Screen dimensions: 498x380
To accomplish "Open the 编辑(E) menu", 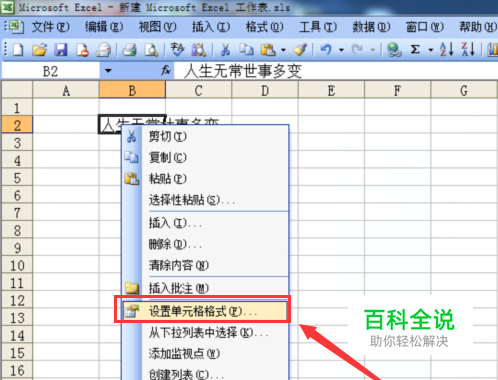I will click(x=104, y=27).
